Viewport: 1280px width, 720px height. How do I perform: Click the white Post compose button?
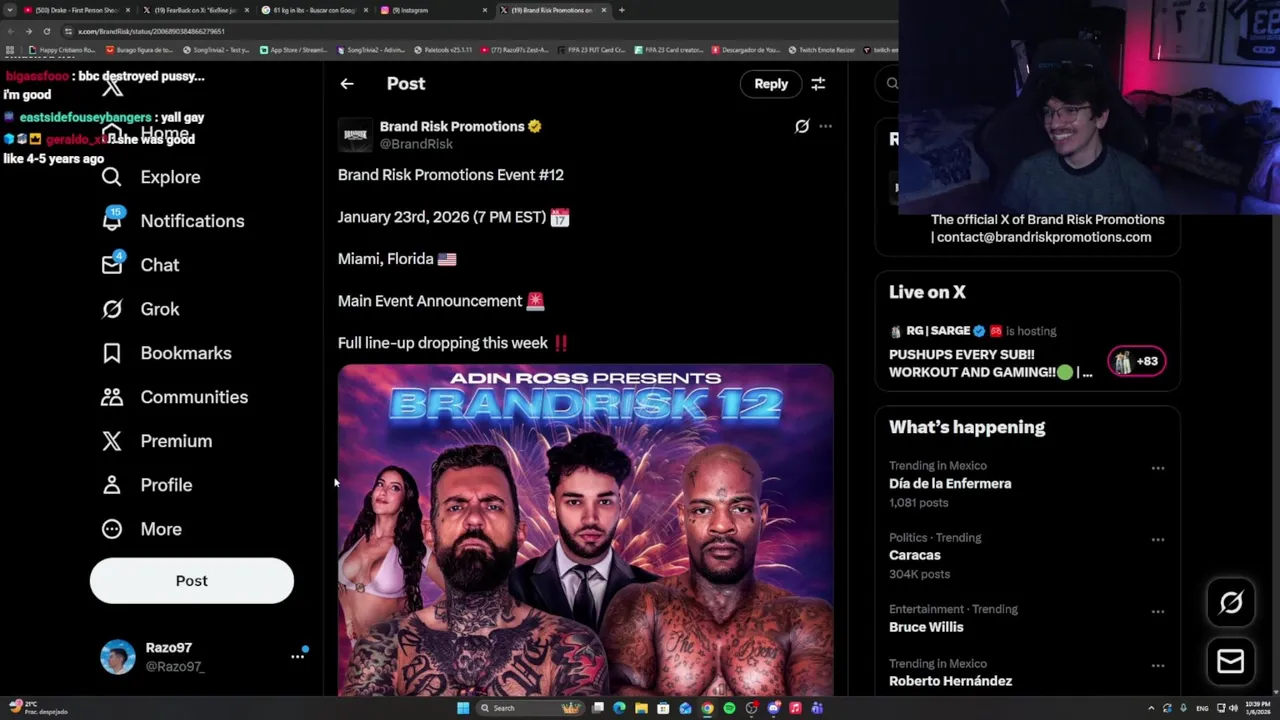(192, 581)
